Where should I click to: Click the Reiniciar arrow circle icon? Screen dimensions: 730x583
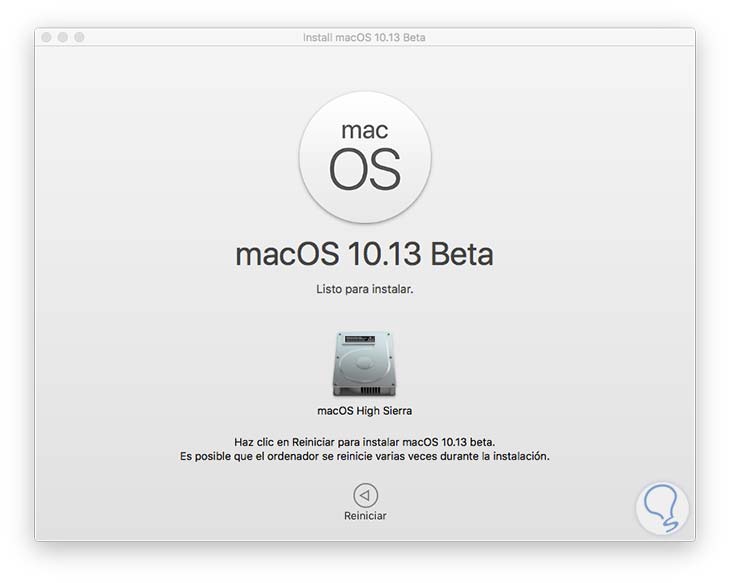(365, 495)
